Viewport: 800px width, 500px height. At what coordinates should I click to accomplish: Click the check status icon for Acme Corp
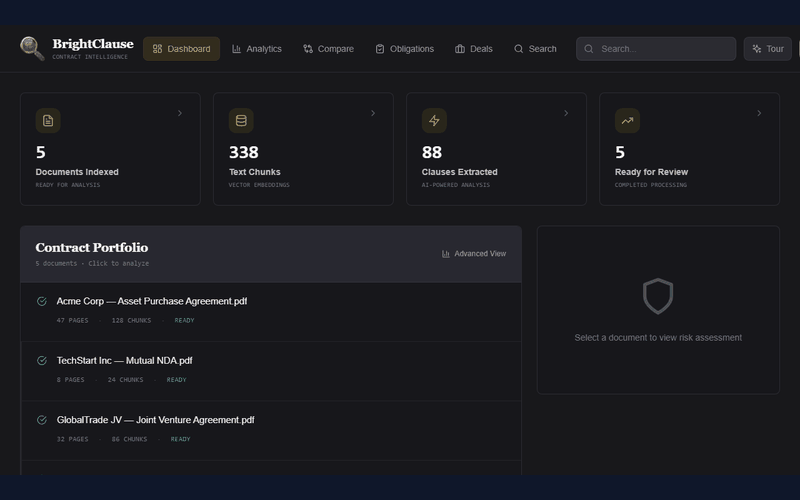point(42,301)
